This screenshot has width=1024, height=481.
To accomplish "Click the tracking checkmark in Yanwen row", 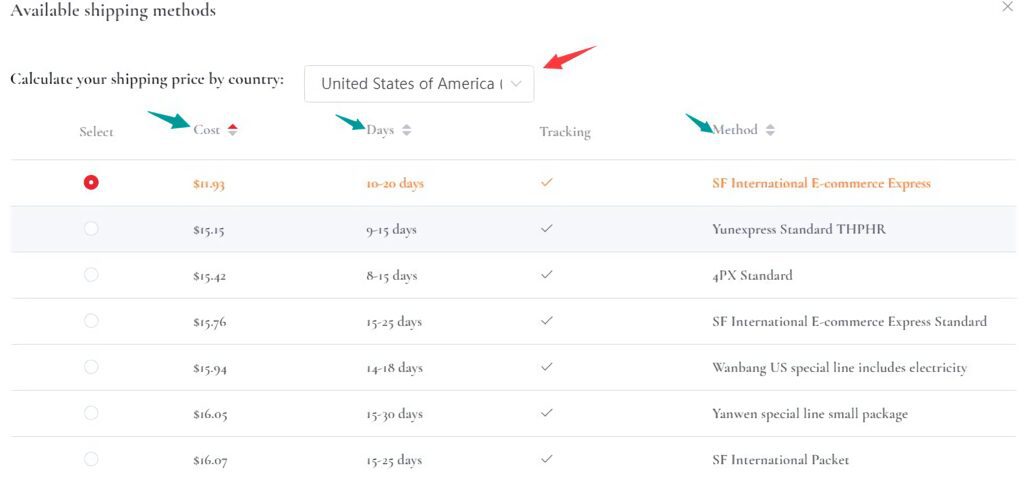I will 546,413.
